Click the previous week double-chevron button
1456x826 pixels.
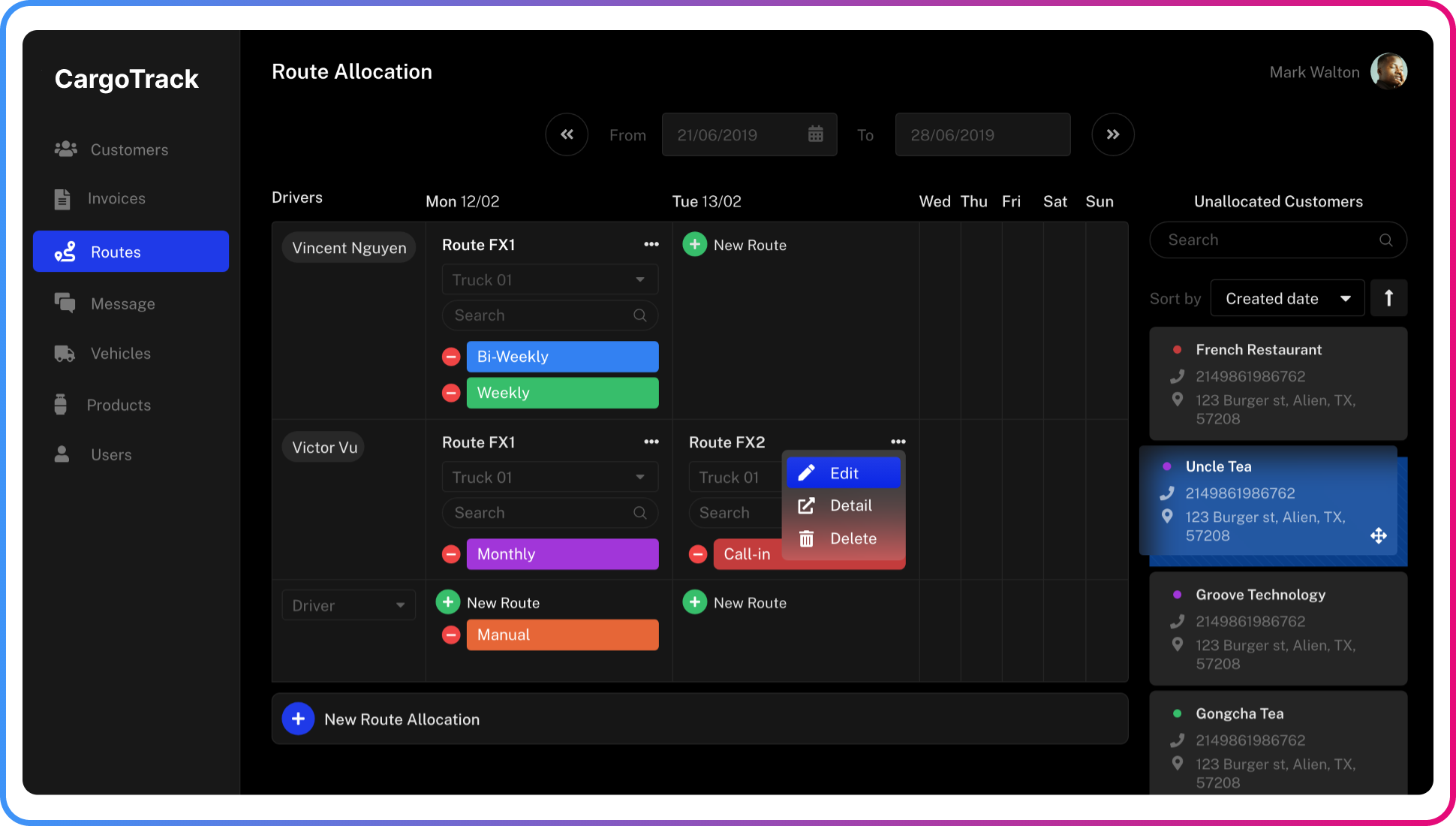coord(567,134)
